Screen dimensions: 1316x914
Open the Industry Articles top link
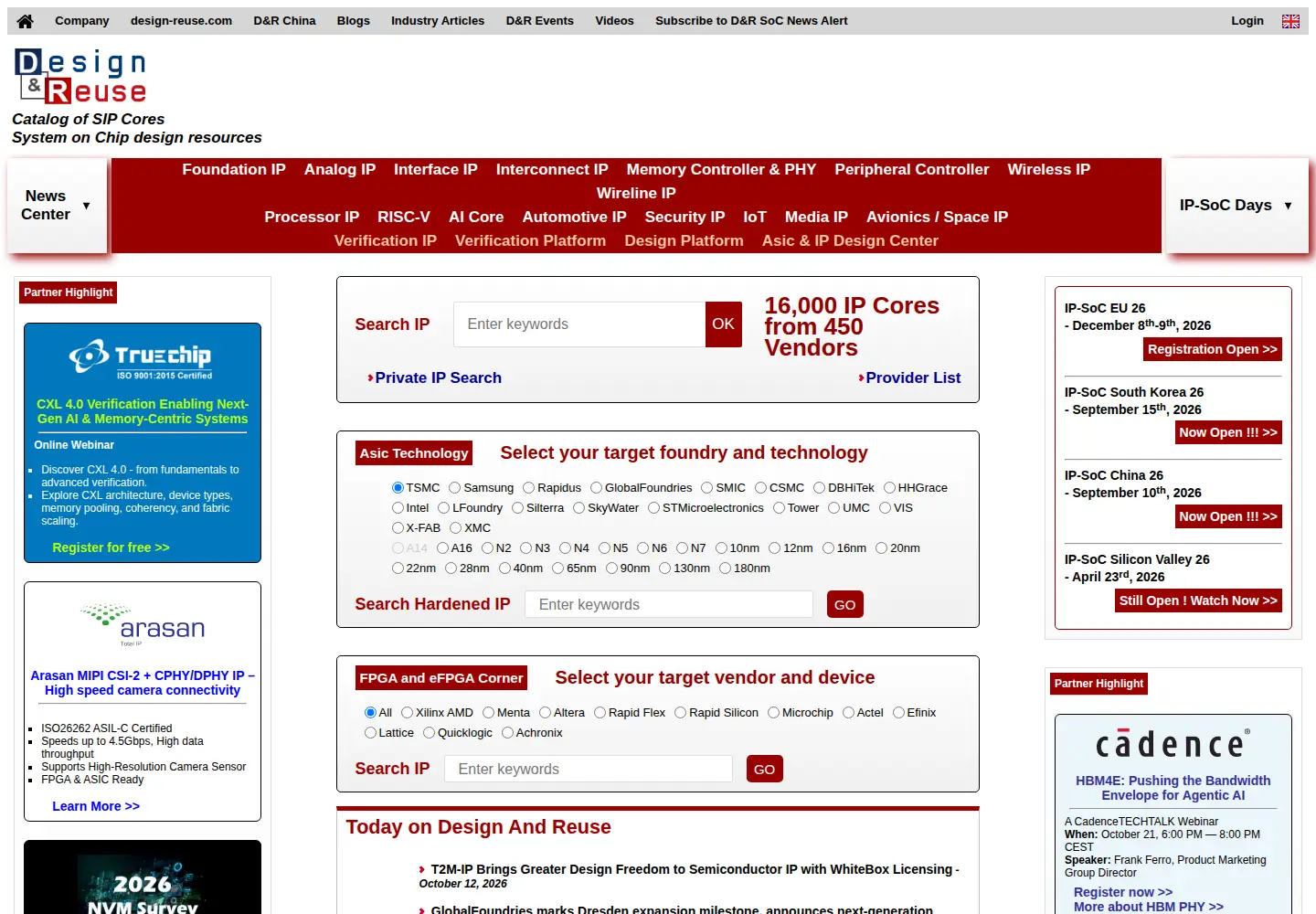(438, 21)
